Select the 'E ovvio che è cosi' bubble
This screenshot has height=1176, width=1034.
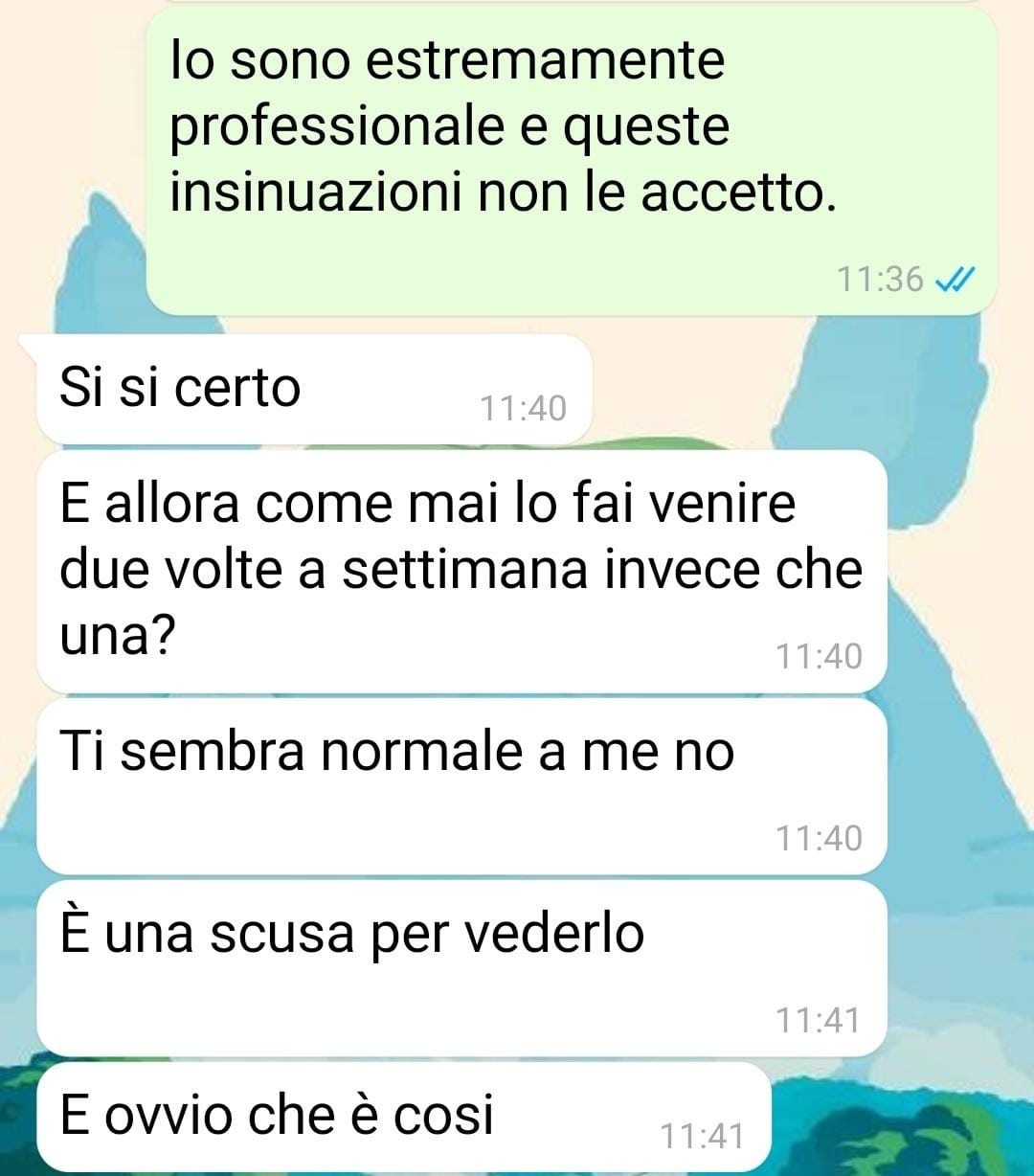click(404, 1118)
